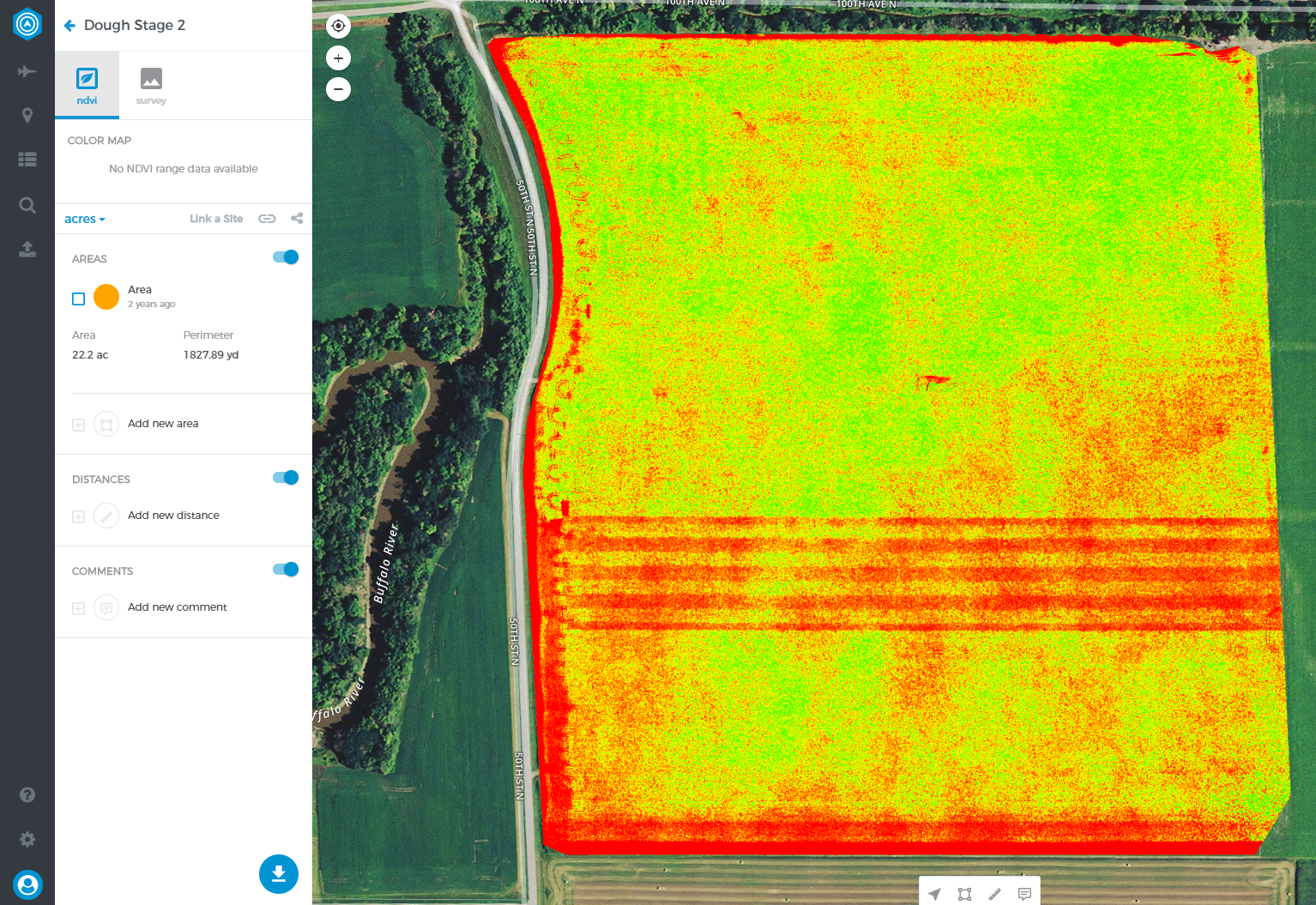Expand the plus box next to Add new distance

(78, 516)
